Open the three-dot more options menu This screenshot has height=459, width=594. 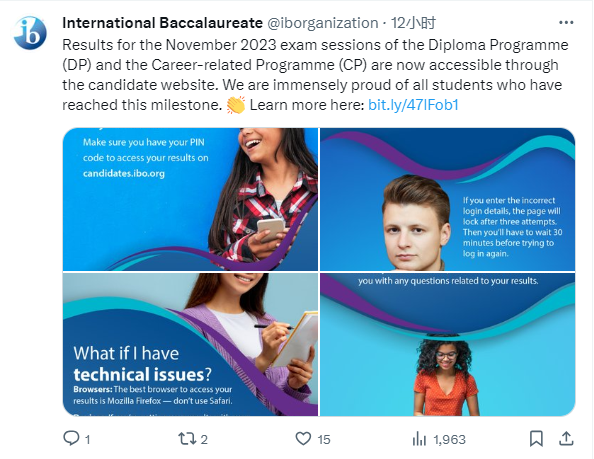[x=566, y=23]
